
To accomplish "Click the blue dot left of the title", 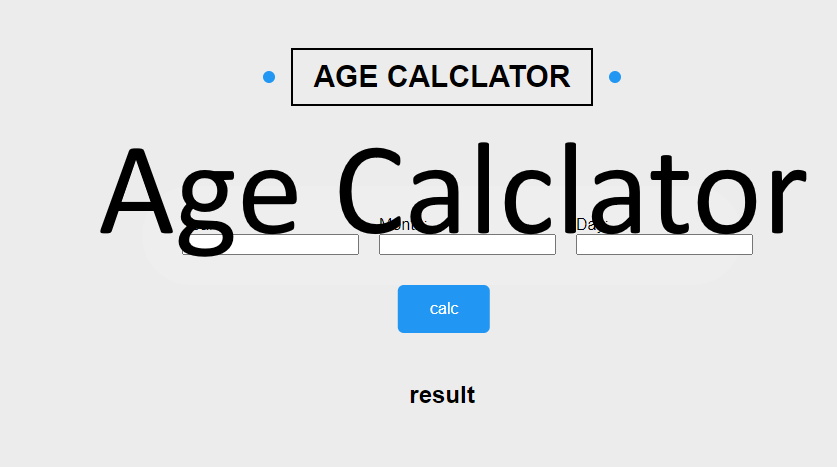I will 269,77.
